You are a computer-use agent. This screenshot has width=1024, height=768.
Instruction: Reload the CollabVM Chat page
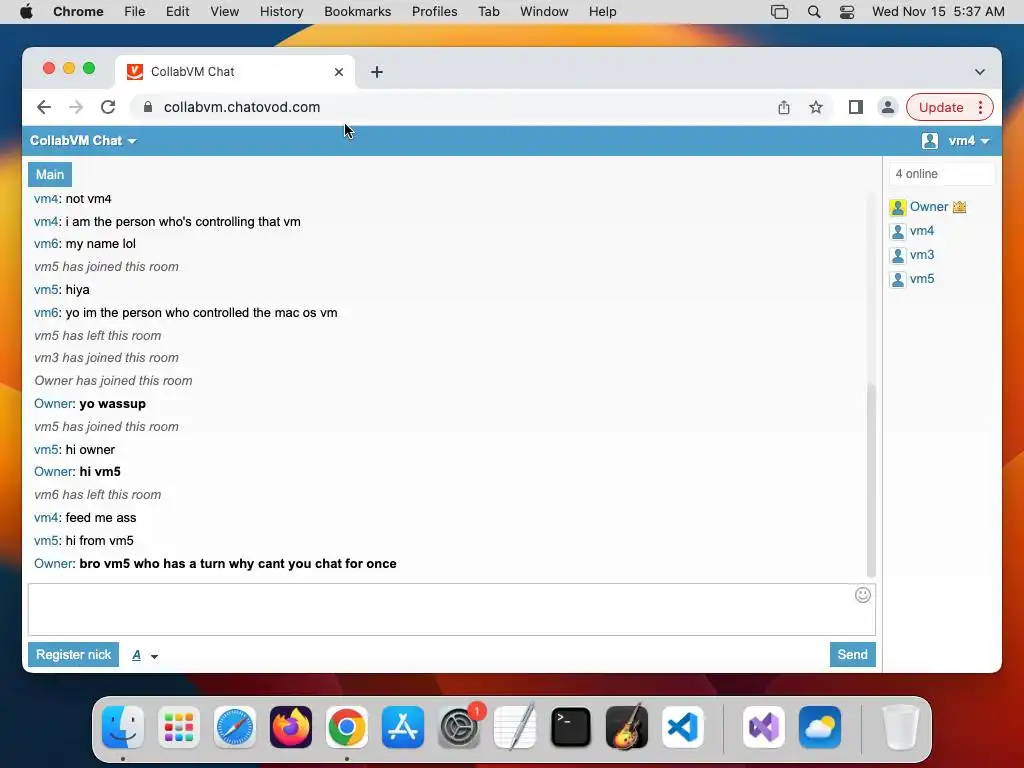coord(108,107)
